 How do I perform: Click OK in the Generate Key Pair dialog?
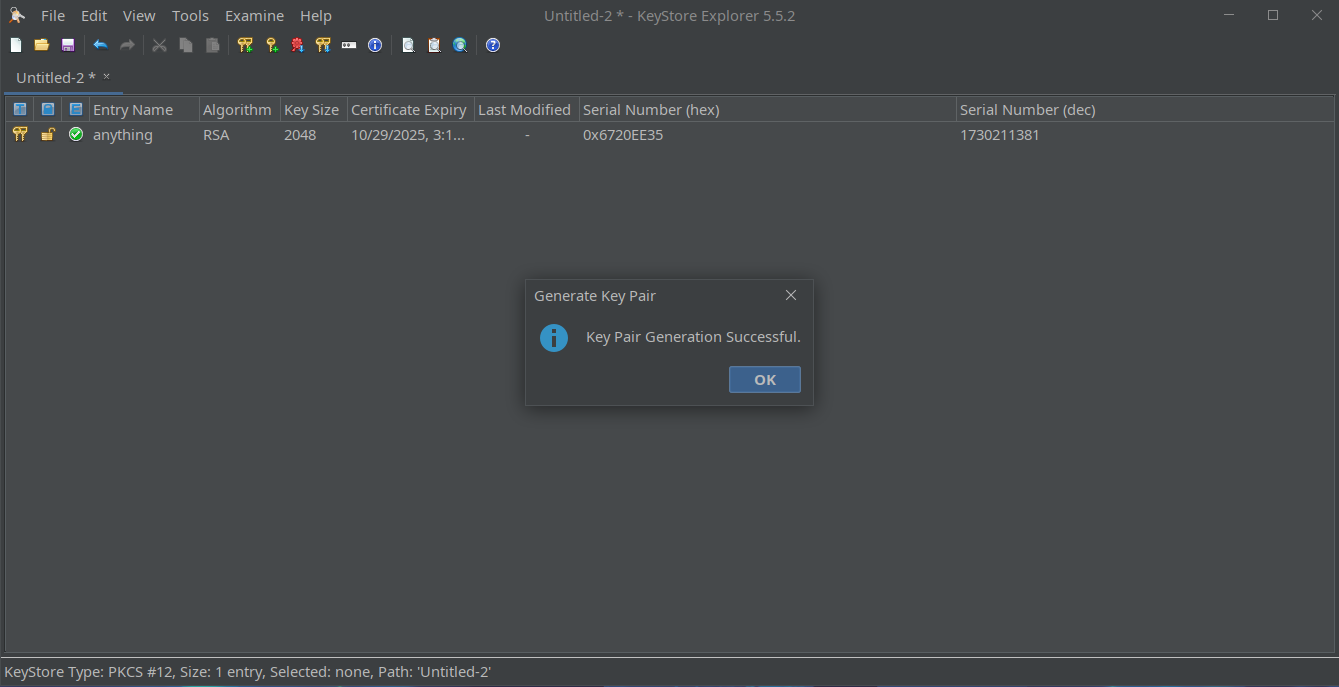[764, 380]
